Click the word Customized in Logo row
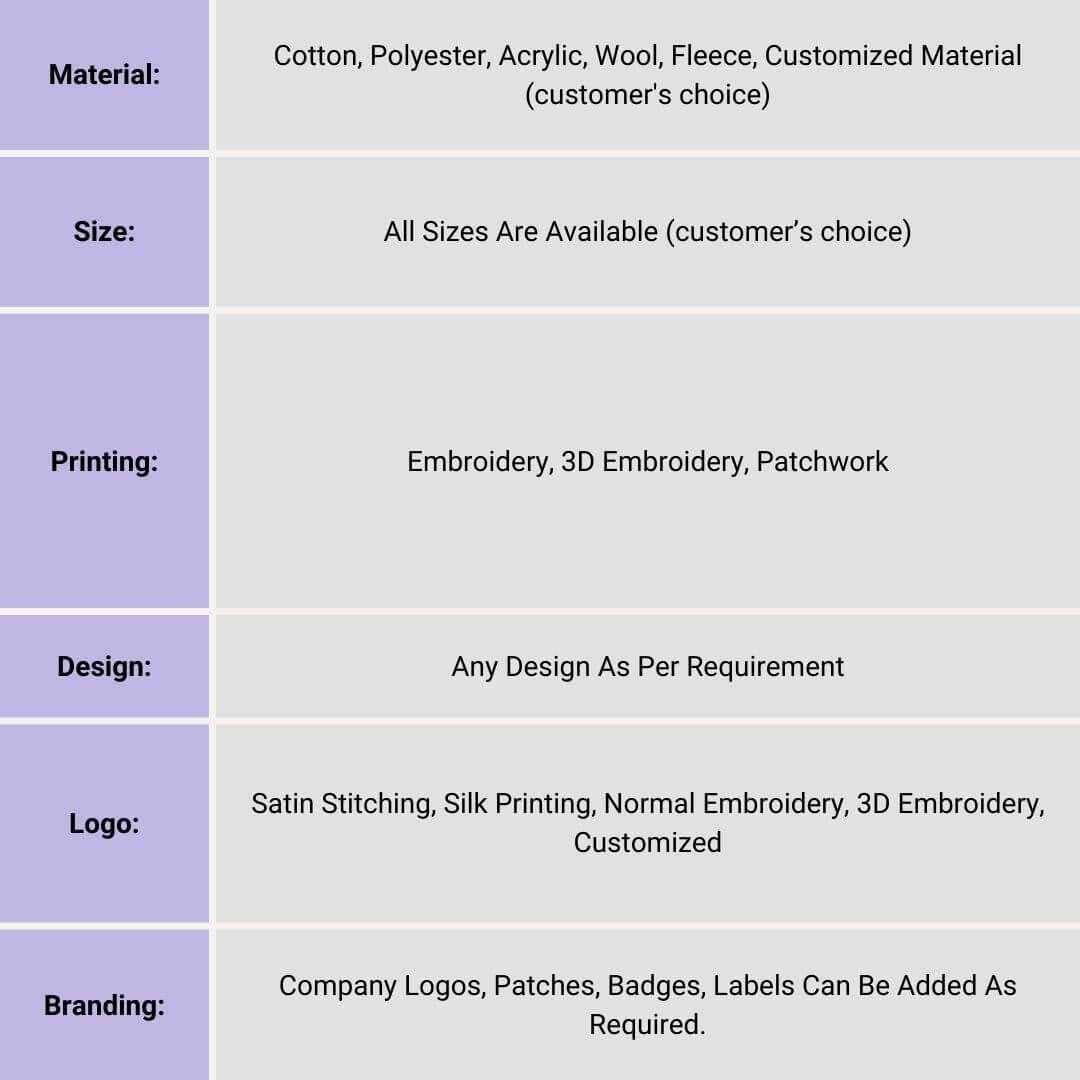This screenshot has height=1080, width=1080. point(647,842)
